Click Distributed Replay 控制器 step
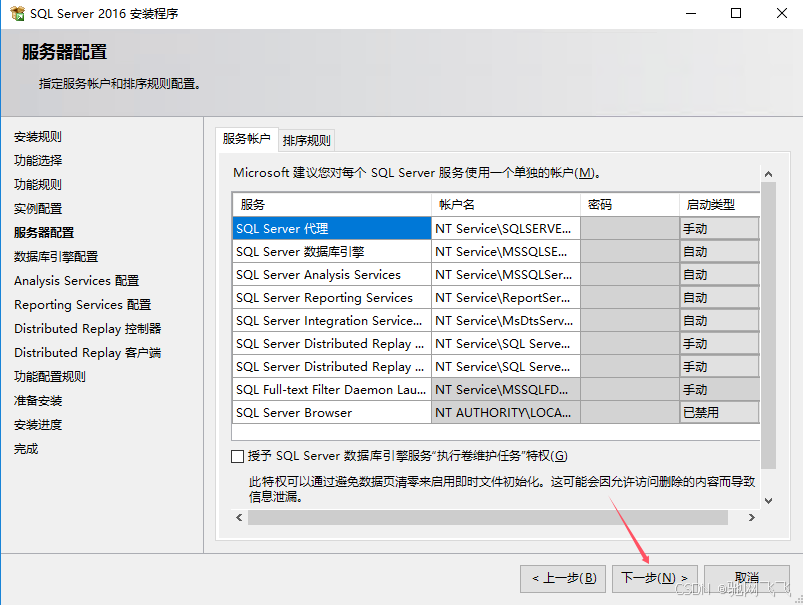 pos(88,329)
